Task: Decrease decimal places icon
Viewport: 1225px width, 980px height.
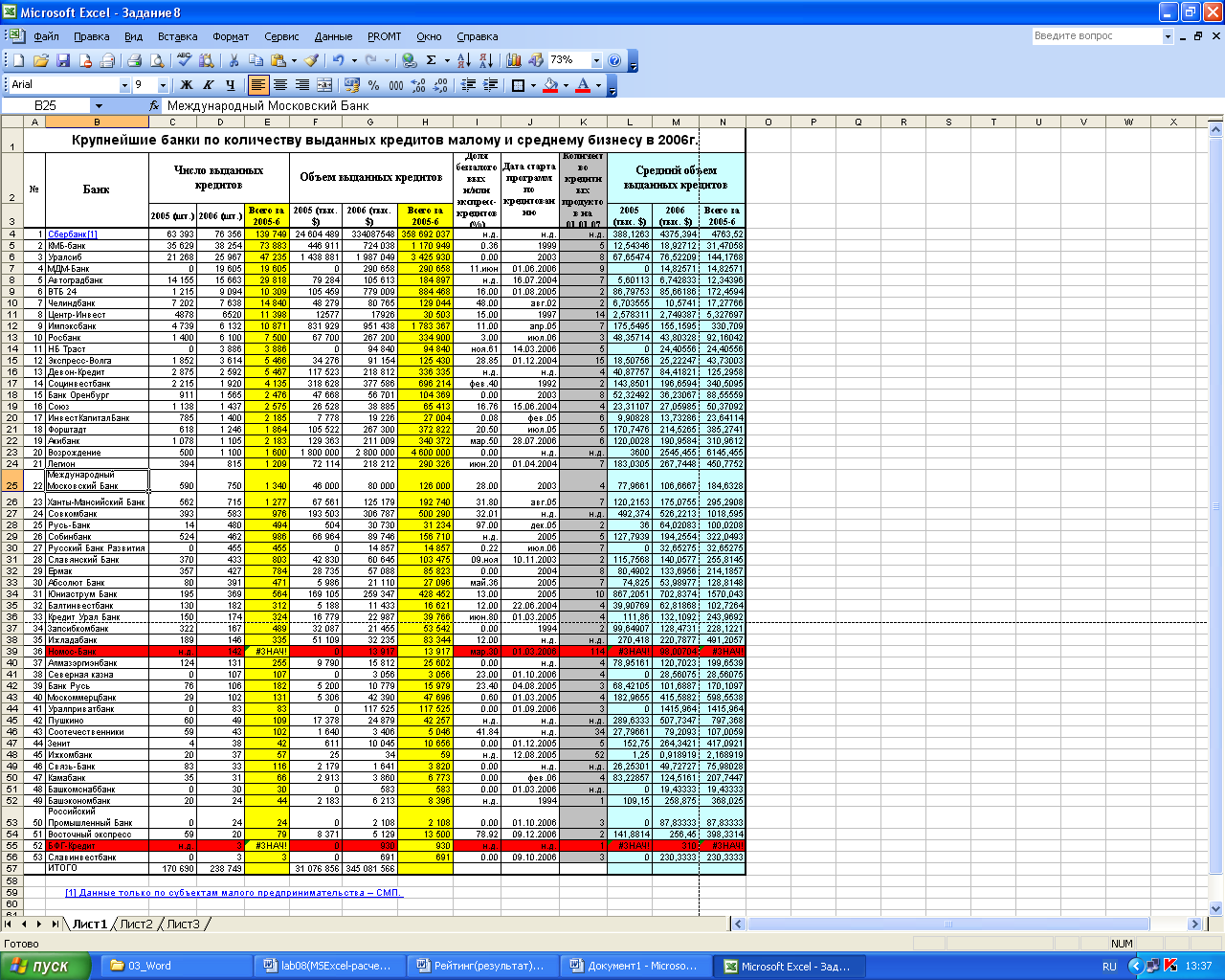Action: coord(440,85)
